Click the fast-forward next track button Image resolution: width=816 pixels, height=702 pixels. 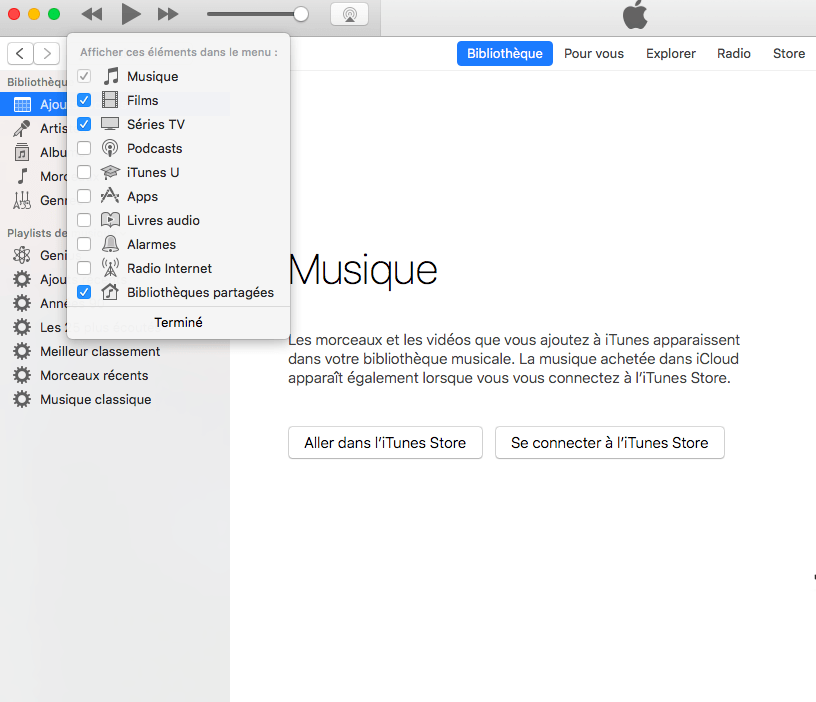coord(168,14)
